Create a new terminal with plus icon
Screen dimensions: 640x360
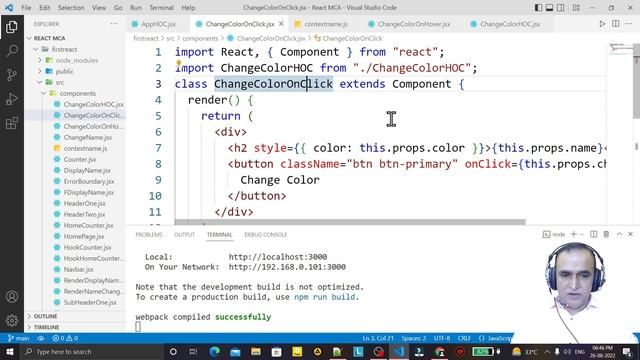click(573, 234)
